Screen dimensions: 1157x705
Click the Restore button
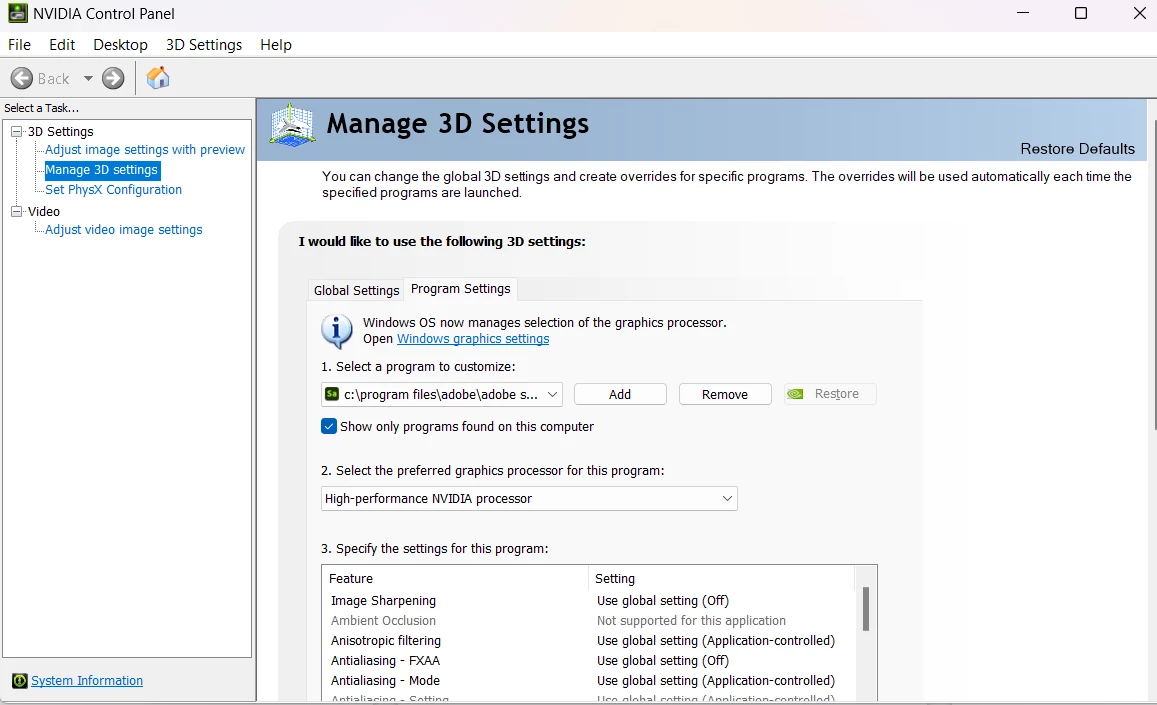[830, 394]
